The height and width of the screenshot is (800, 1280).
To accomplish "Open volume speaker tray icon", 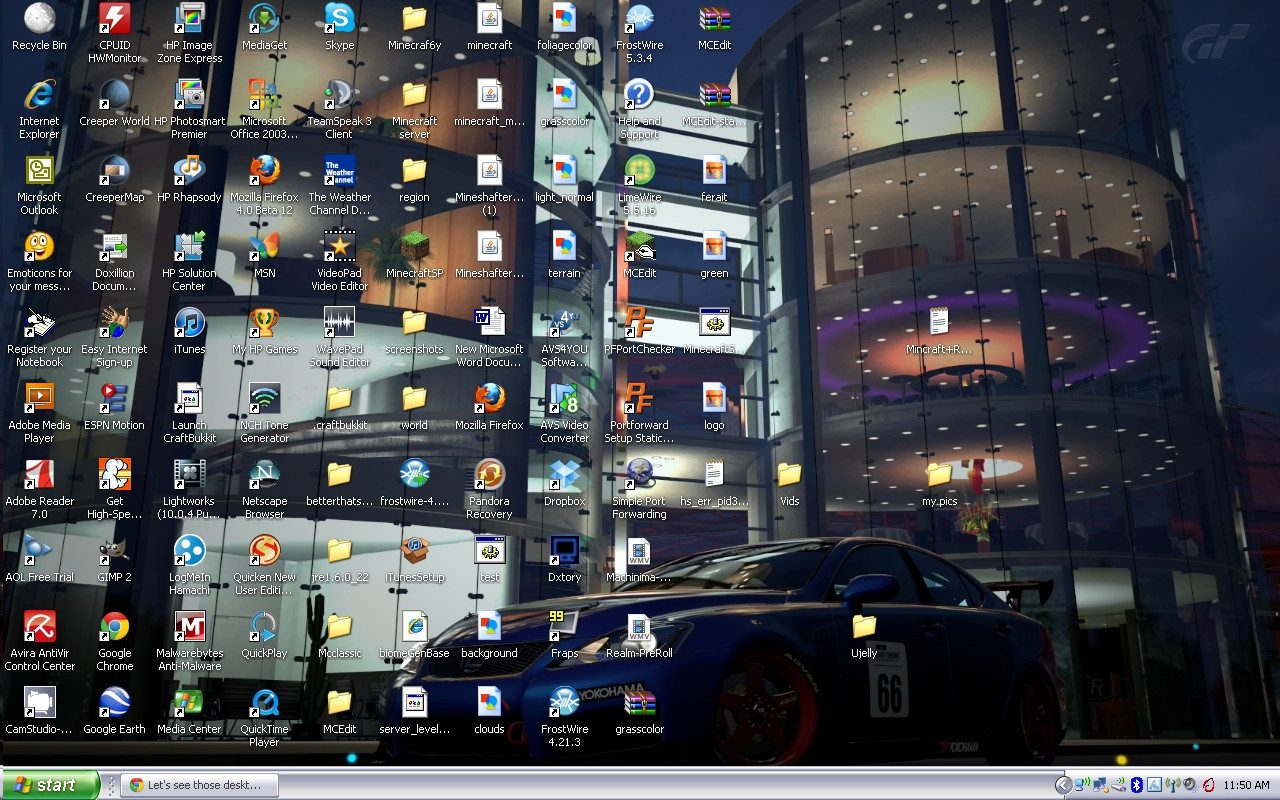I will [1190, 785].
